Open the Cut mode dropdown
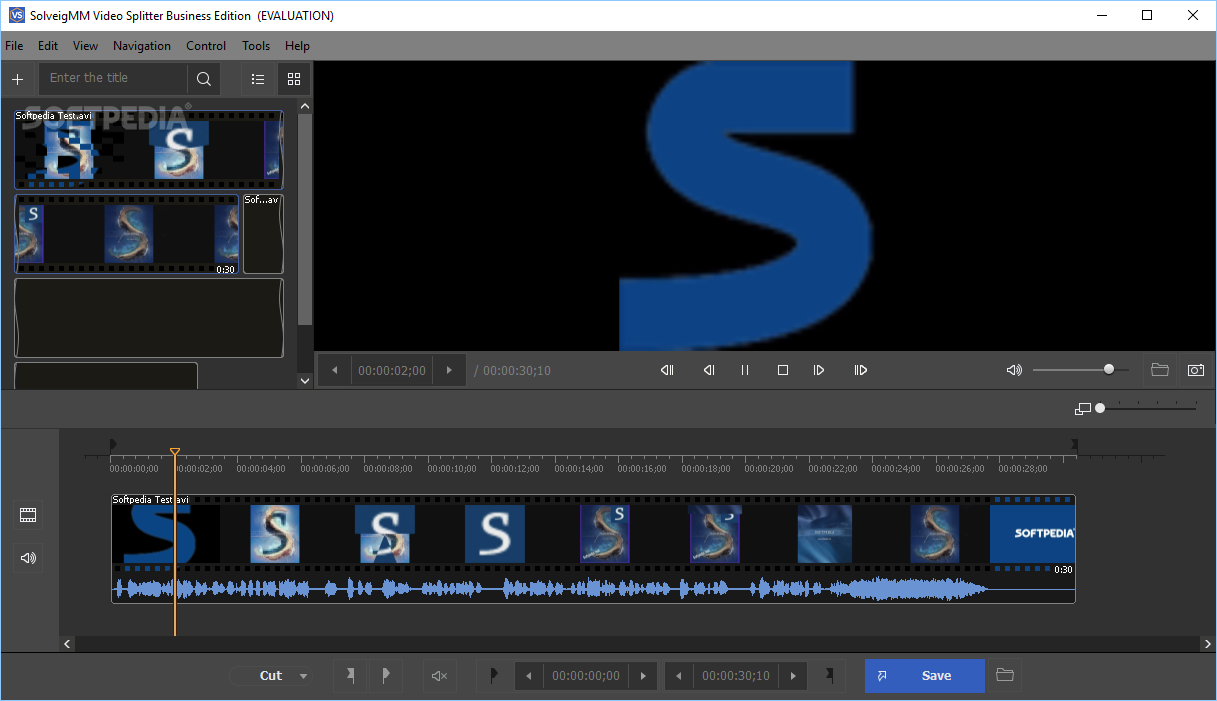Viewport: 1217px width, 701px height. click(x=271, y=676)
